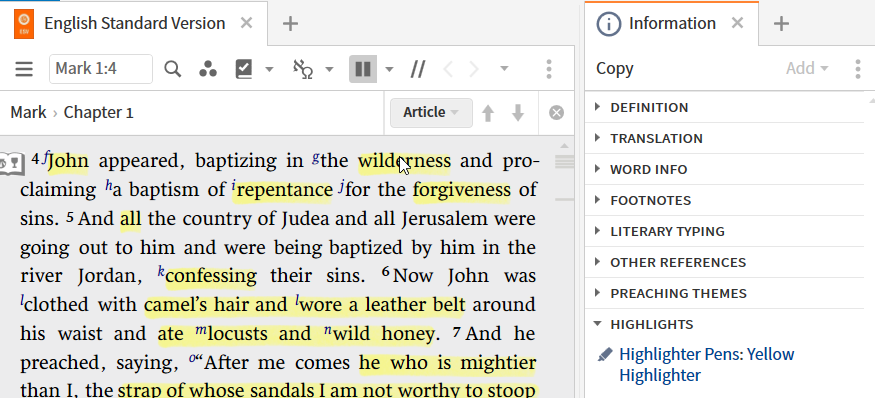Click footnote marker m before locusts
This screenshot has height=398, width=875.
coord(201,330)
